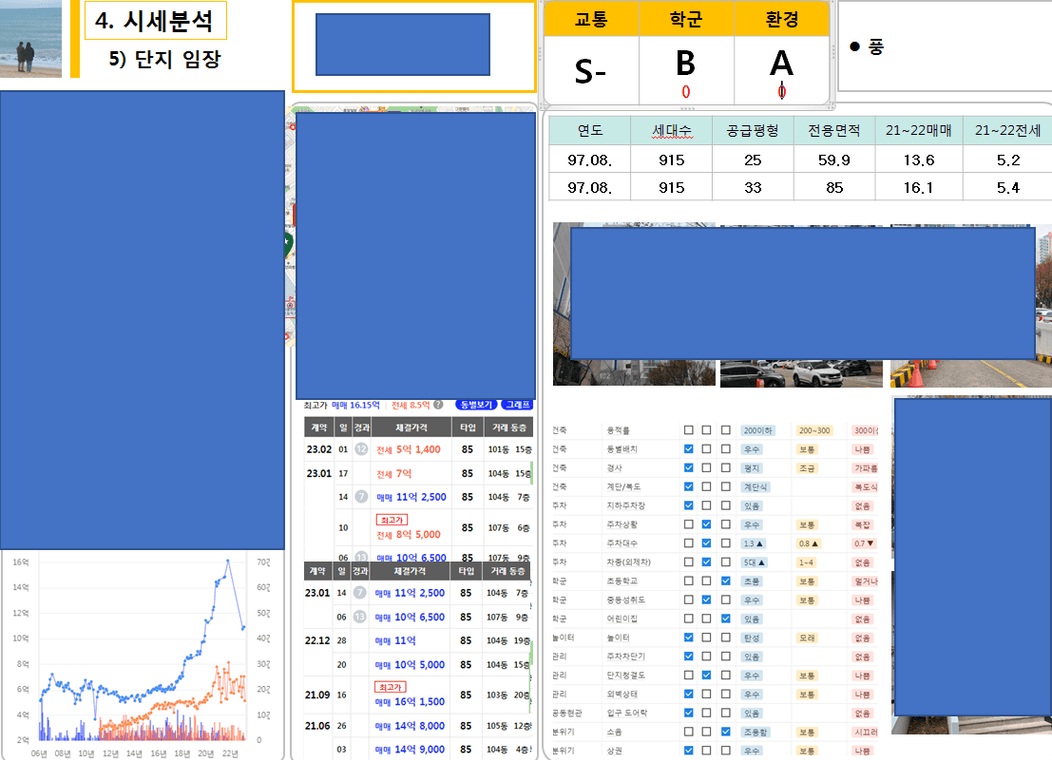Select the 59.9 전용면적 cell
Screen dimensions: 1052x760
coord(834,160)
